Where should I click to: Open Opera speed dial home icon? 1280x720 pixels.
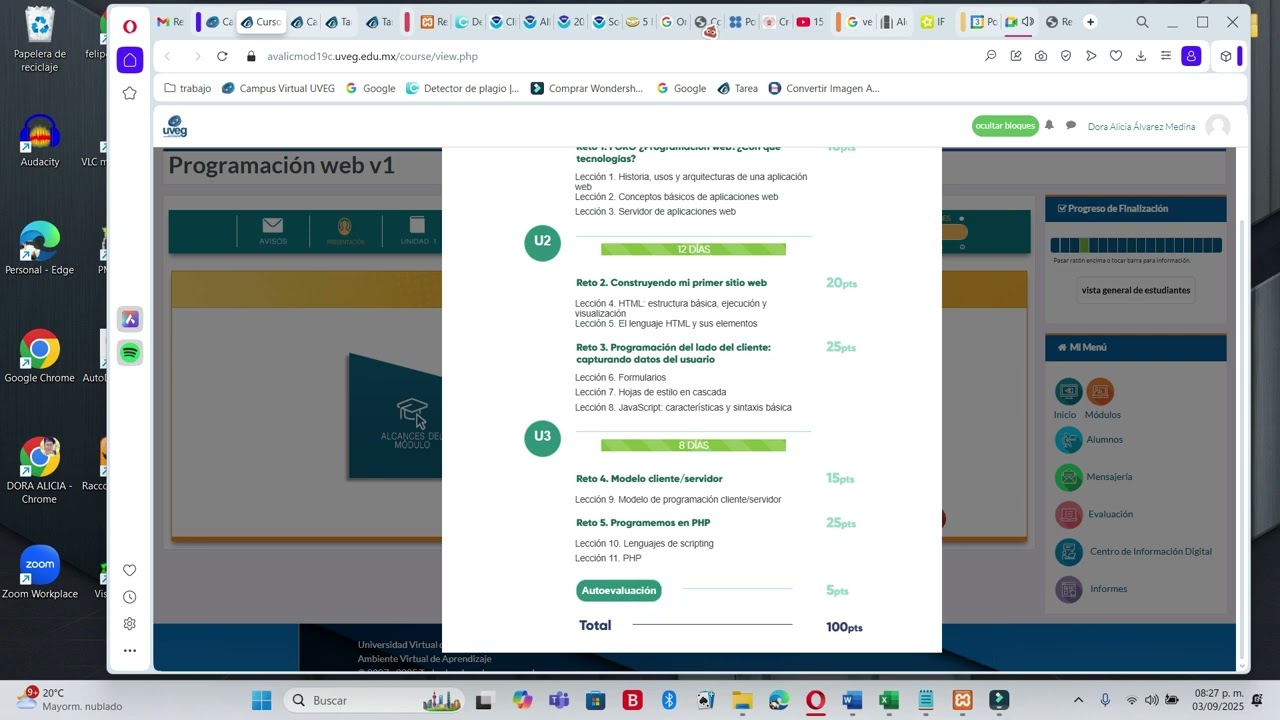[130, 60]
